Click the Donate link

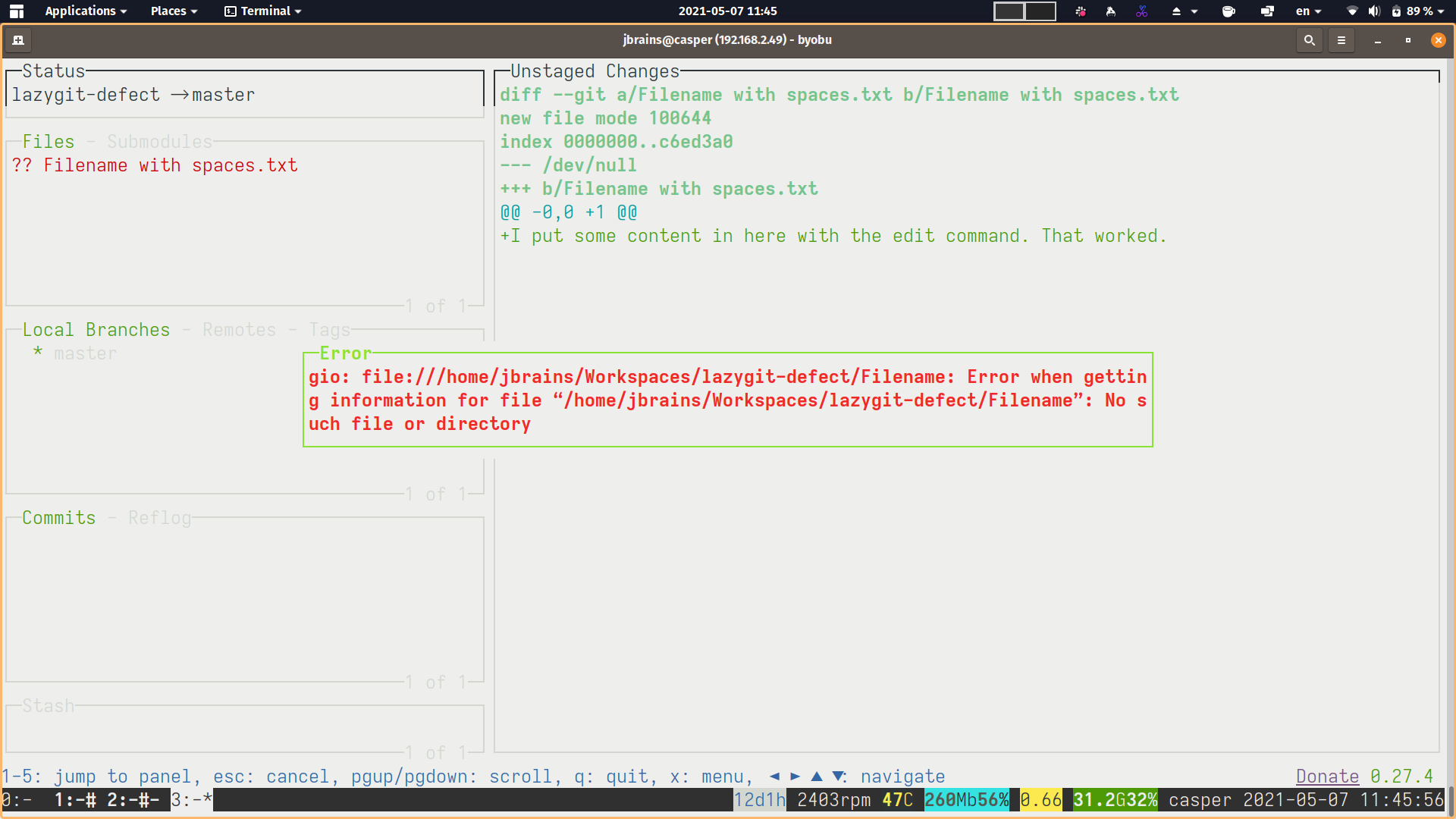point(1327,776)
